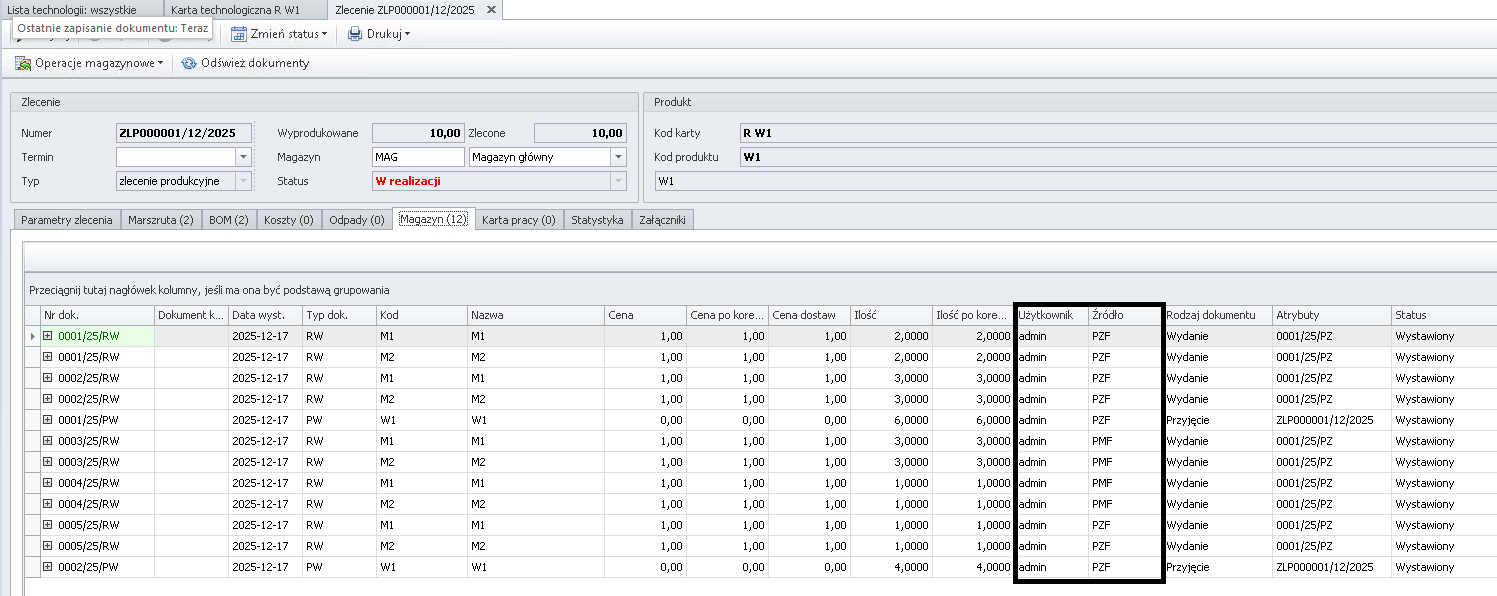The width and height of the screenshot is (1497, 596).
Task: Expand the 0005/25/RW row with code M2
Action: (x=47, y=546)
